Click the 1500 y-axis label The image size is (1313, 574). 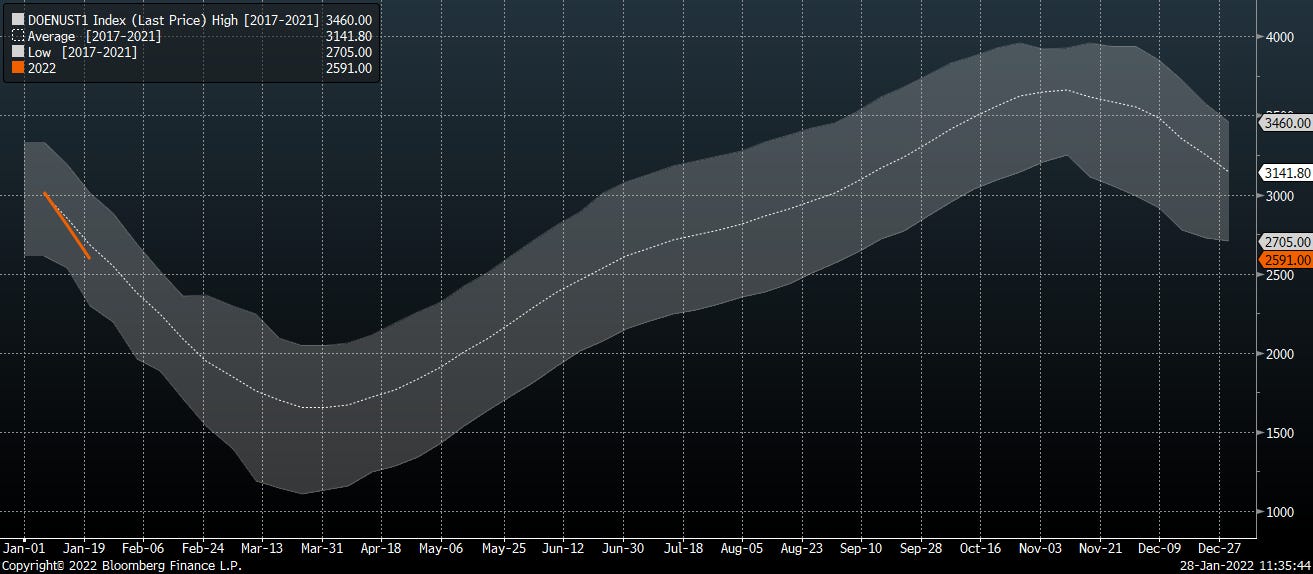point(1282,433)
